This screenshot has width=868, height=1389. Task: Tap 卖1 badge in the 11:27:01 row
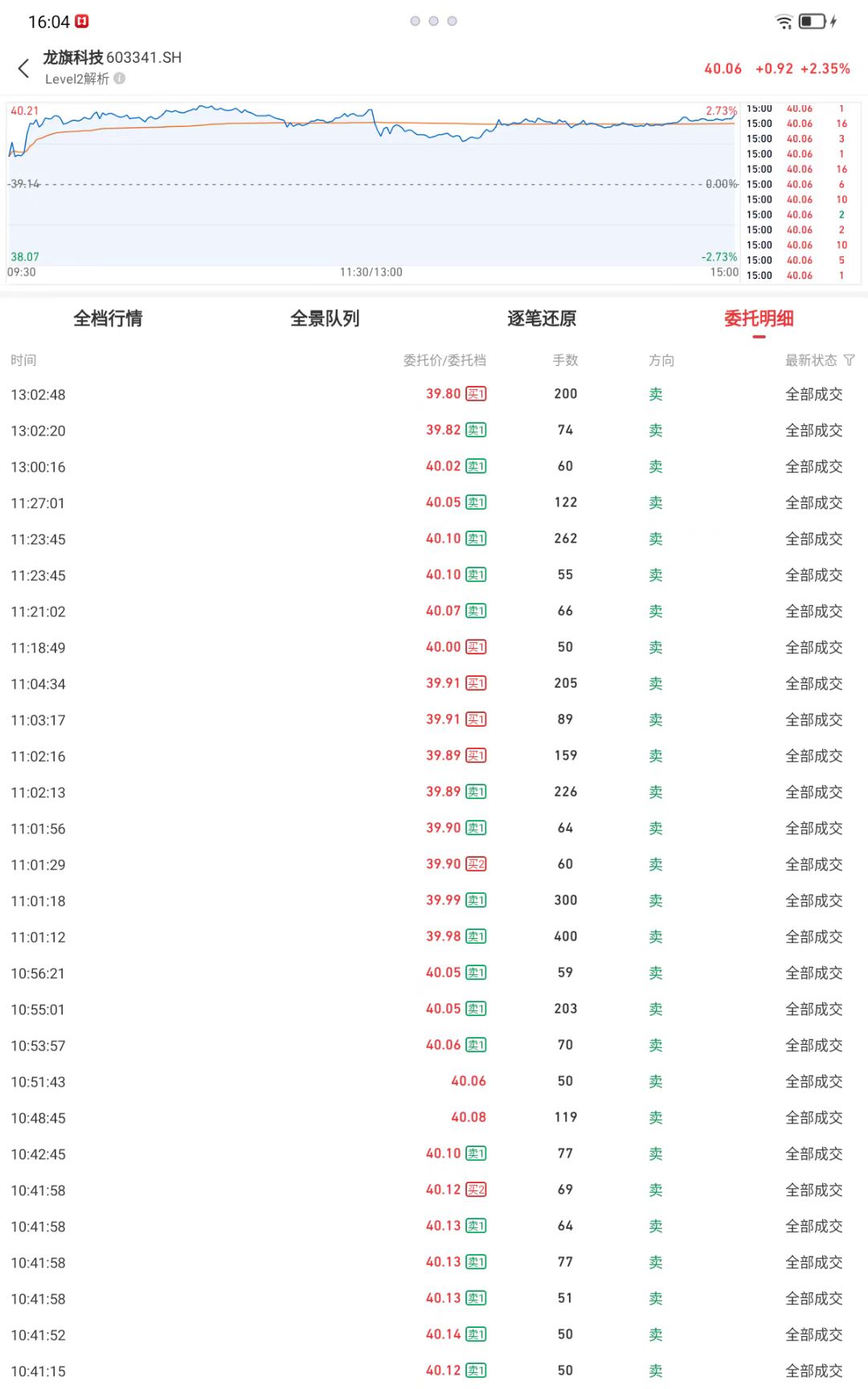click(476, 502)
